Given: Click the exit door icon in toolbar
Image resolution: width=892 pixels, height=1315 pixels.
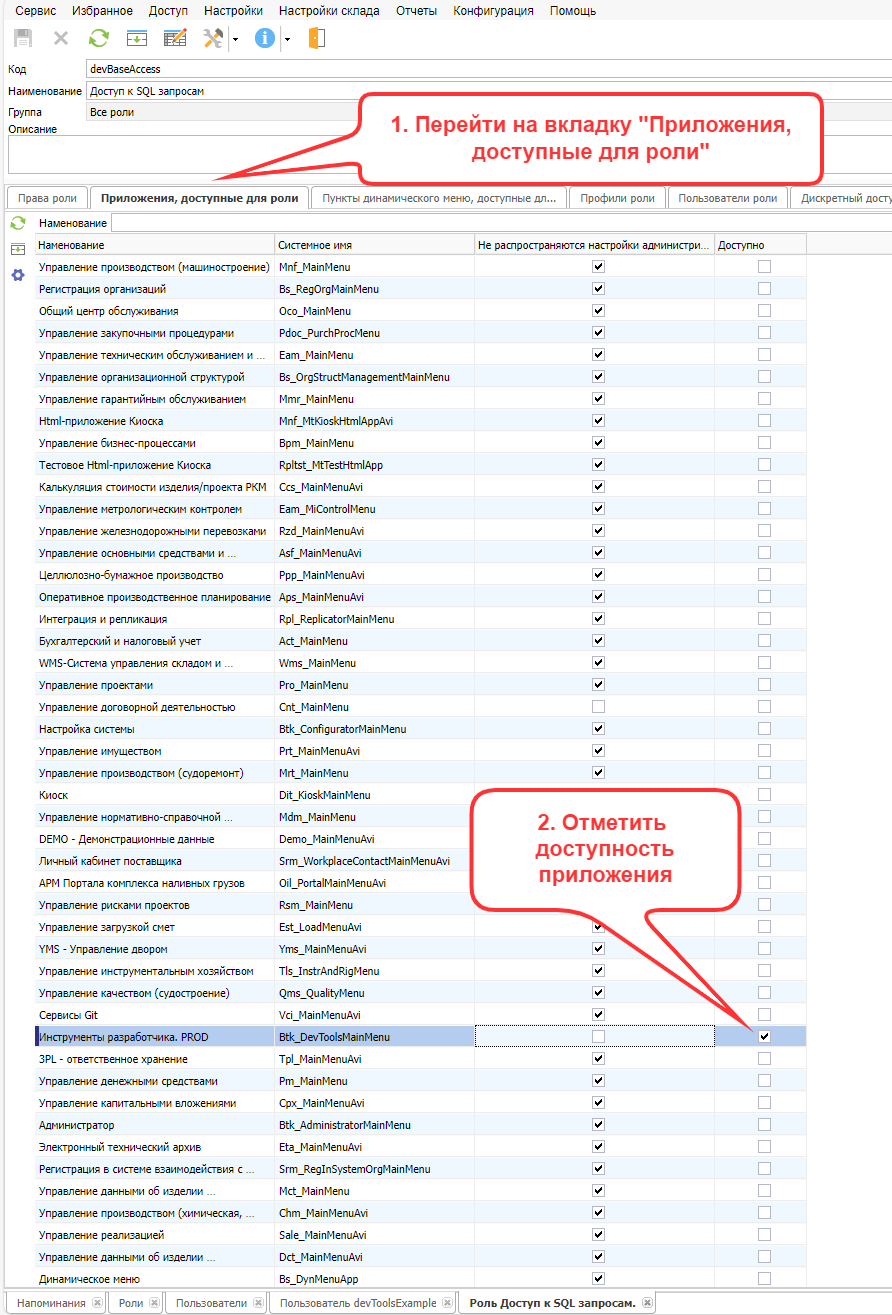Looking at the screenshot, I should 316,39.
